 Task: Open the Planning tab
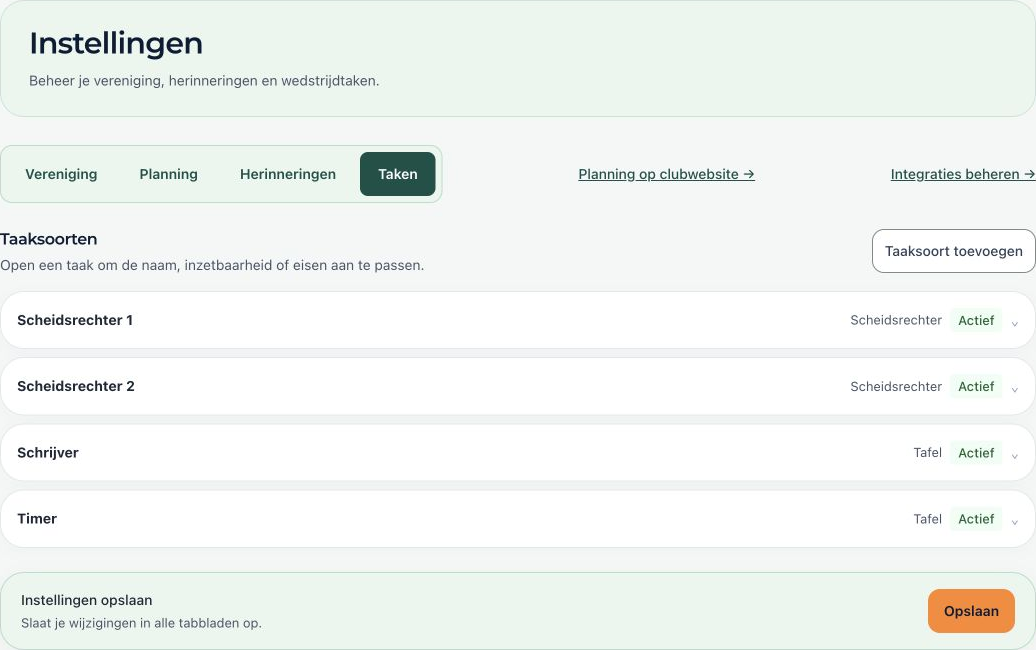coord(168,174)
